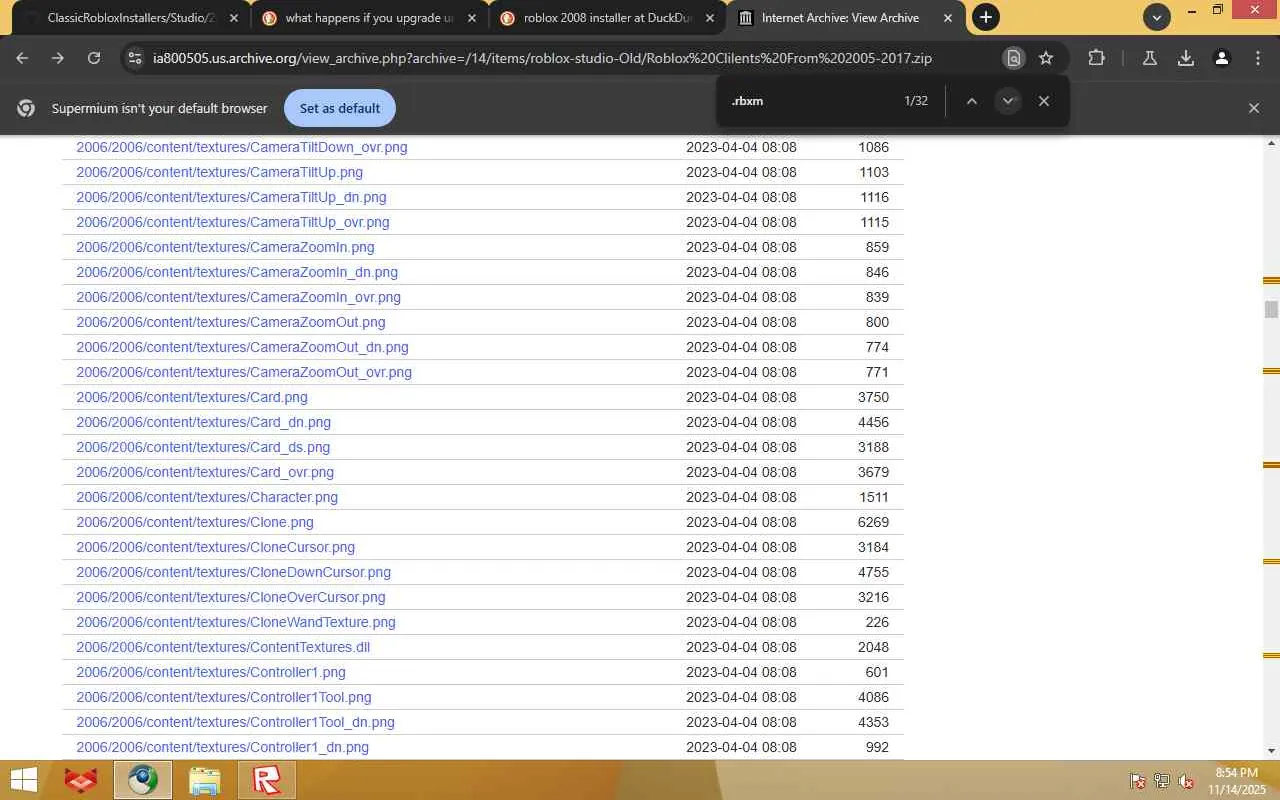Open the Controller1_dn.png link

point(223,747)
